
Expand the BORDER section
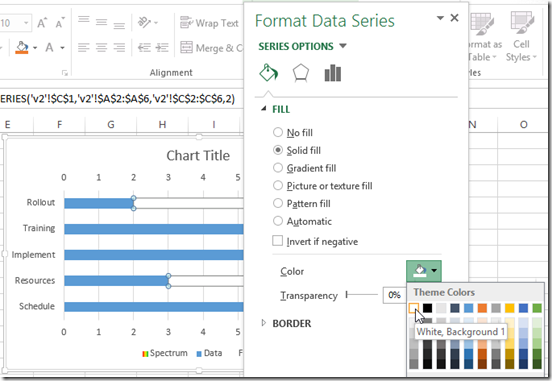point(263,323)
